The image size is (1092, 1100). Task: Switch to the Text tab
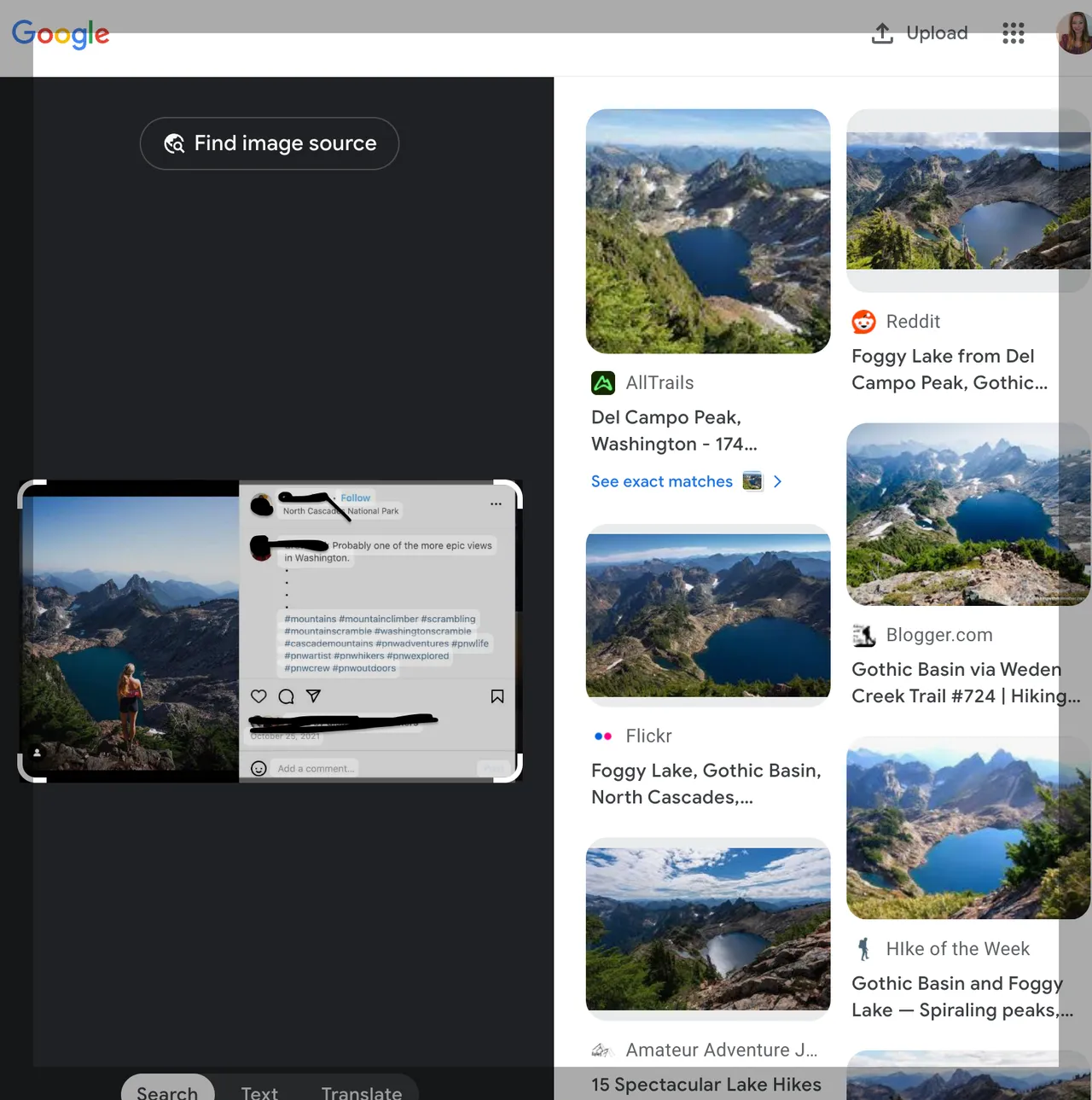pos(259,1092)
